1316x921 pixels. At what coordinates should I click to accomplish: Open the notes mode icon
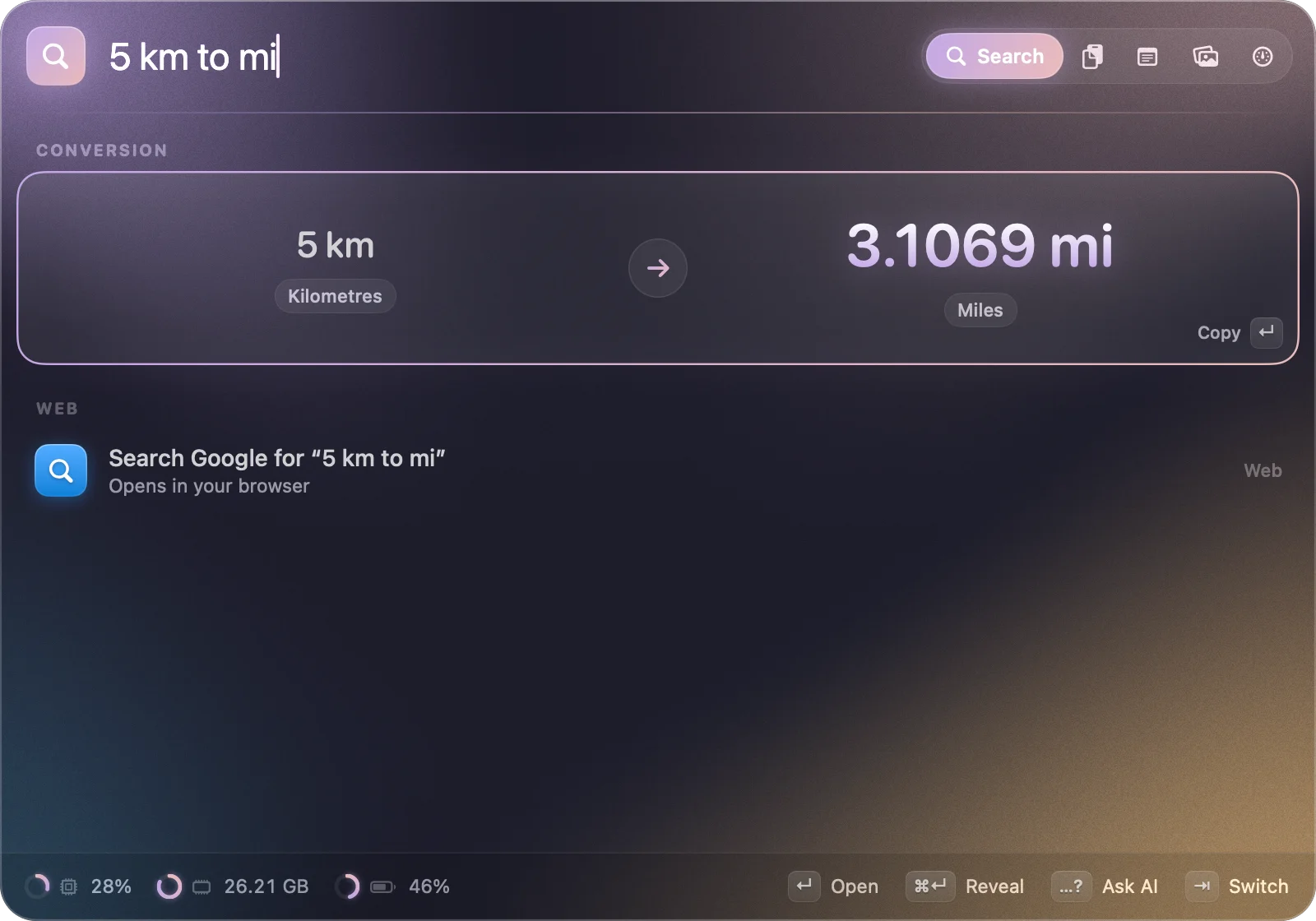(x=1147, y=56)
